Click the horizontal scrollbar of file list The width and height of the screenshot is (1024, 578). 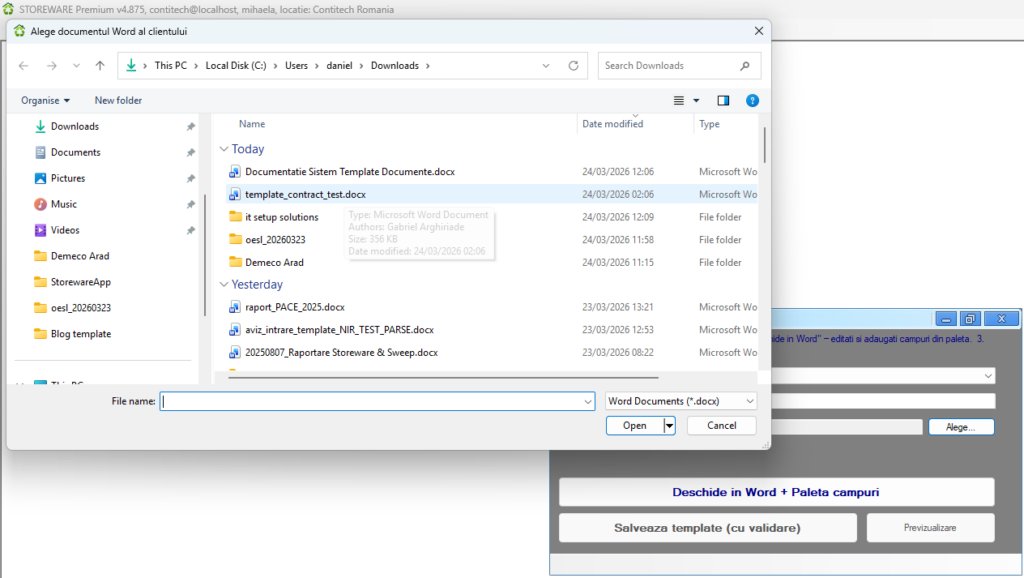(x=443, y=377)
